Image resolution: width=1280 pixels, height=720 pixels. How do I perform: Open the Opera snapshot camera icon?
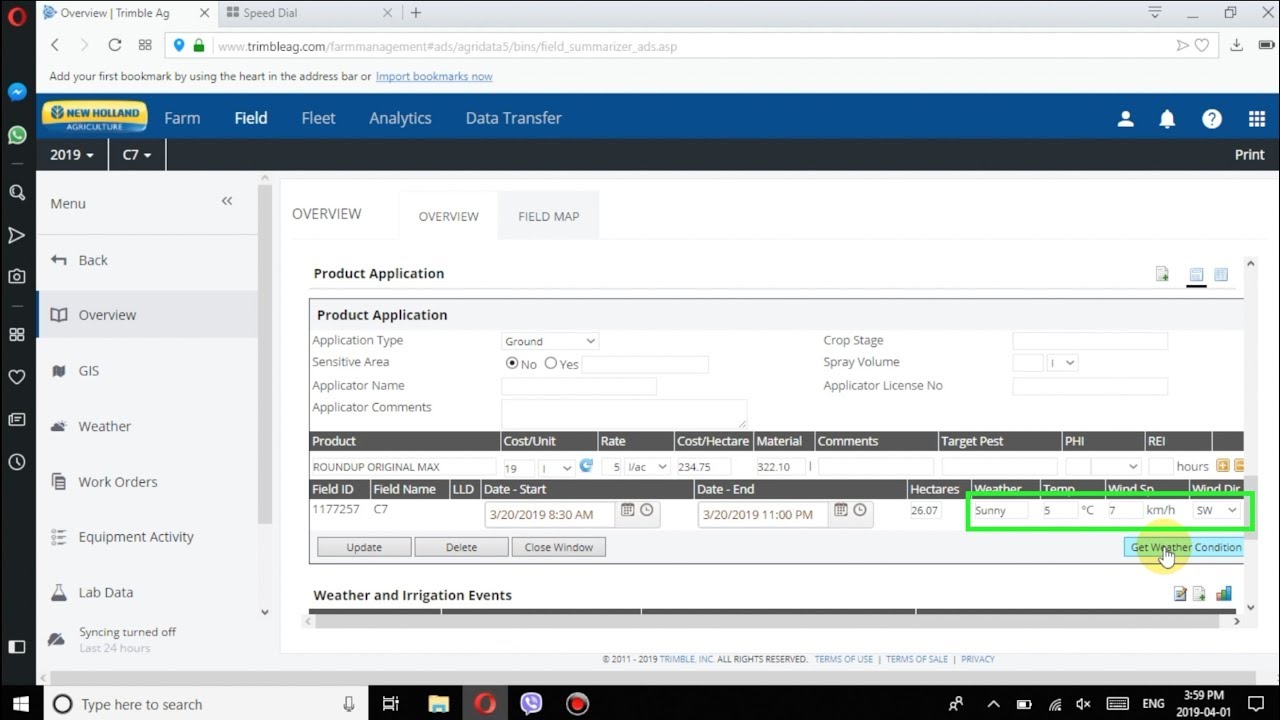pyautogui.click(x=17, y=276)
